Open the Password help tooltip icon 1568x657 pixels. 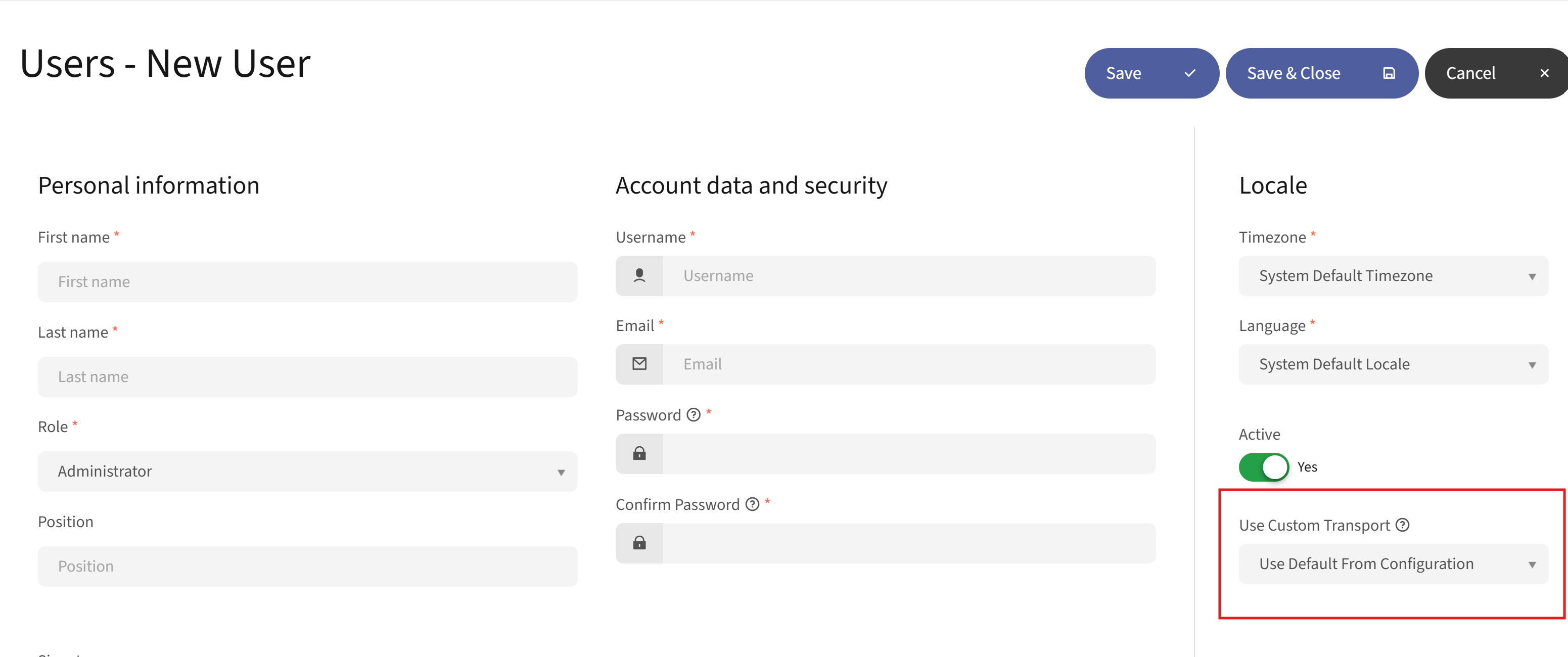694,414
